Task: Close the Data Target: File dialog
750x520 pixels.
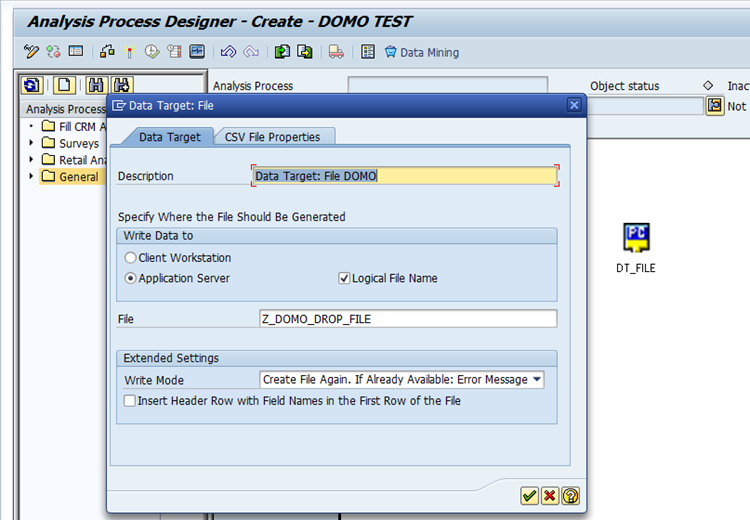Action: tap(574, 105)
